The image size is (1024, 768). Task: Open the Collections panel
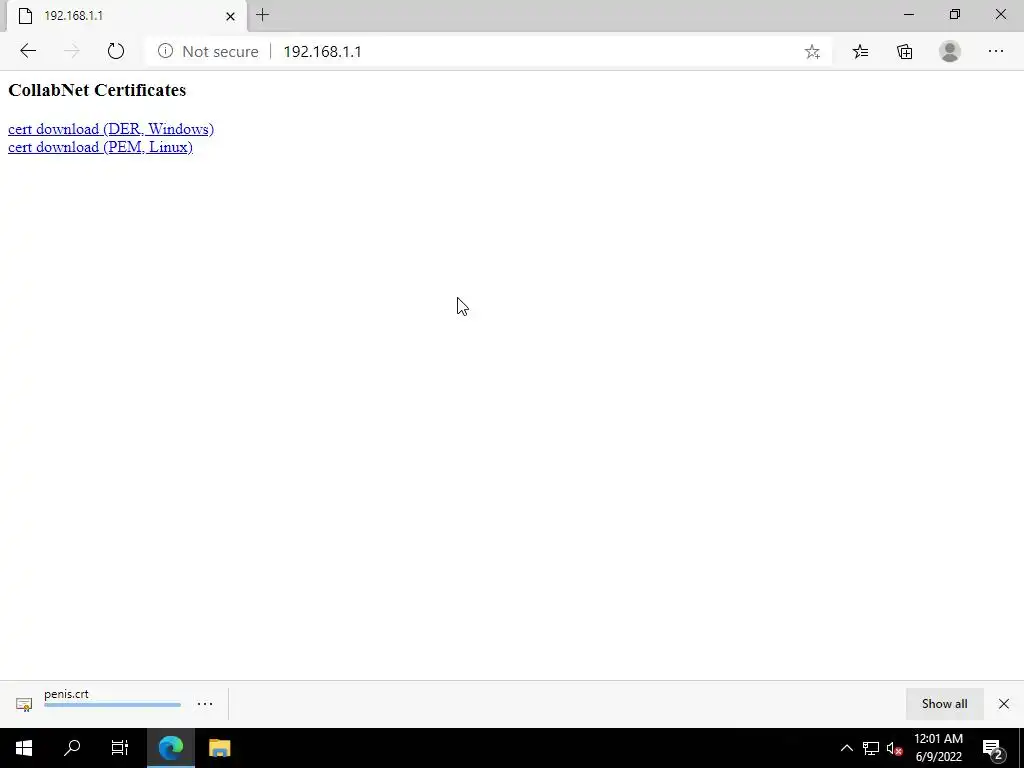coord(904,52)
